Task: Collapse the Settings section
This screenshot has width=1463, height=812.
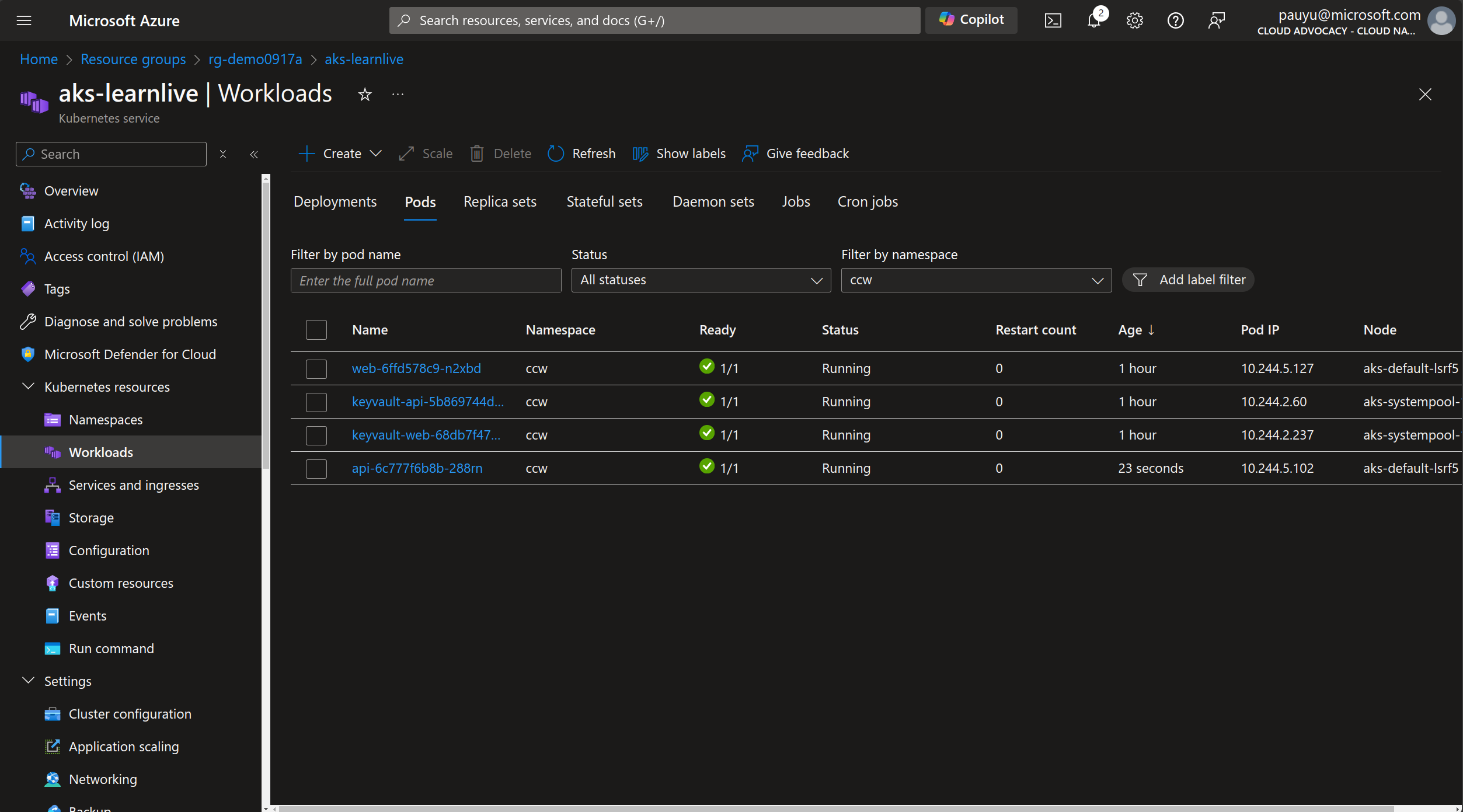Action: (28, 681)
